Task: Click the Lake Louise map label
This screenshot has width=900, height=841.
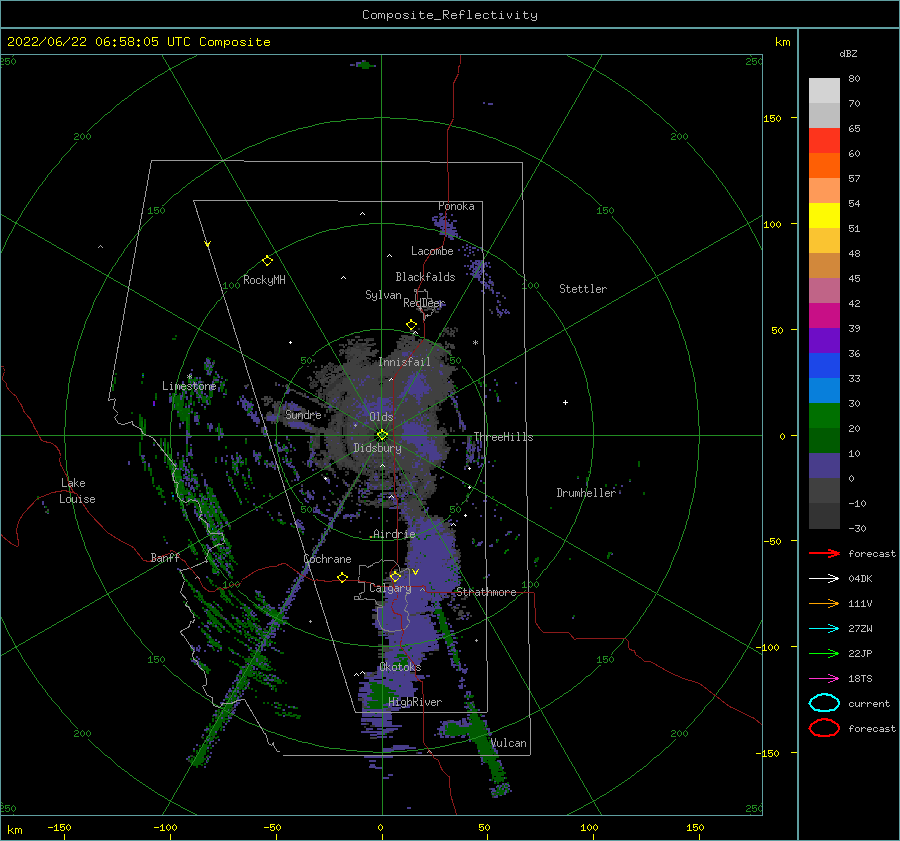Action: [x=77, y=491]
